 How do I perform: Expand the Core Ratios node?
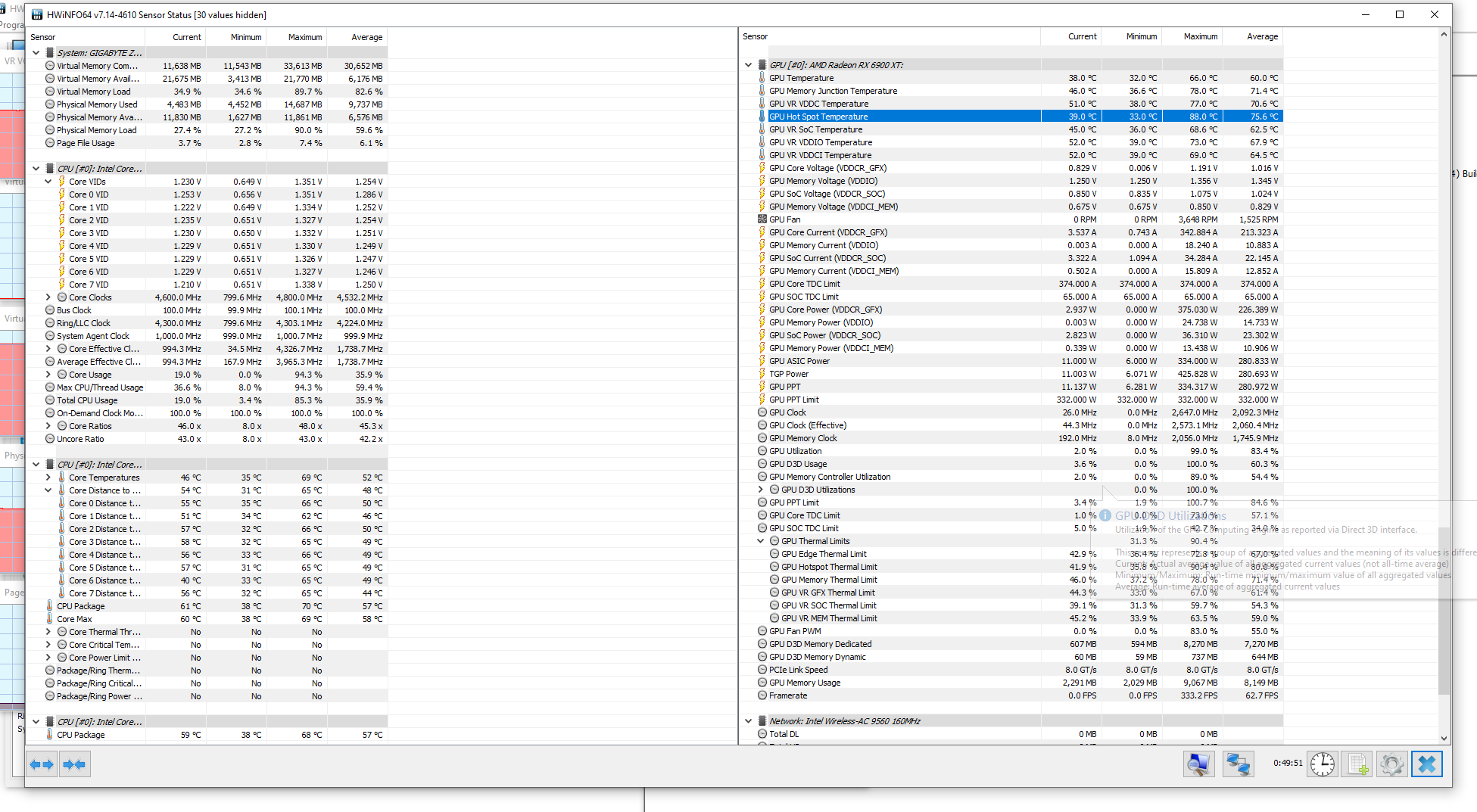pos(48,426)
